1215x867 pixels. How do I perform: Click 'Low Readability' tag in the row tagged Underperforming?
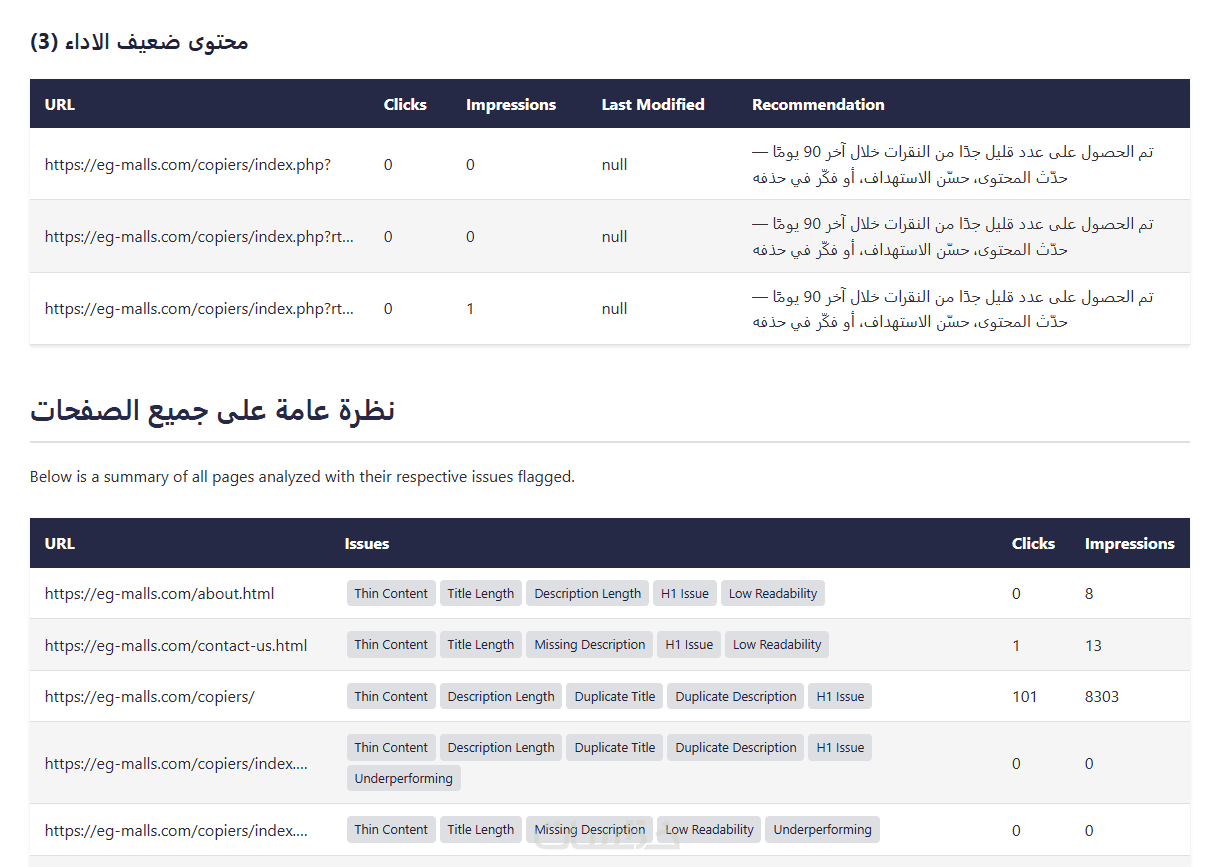click(709, 830)
